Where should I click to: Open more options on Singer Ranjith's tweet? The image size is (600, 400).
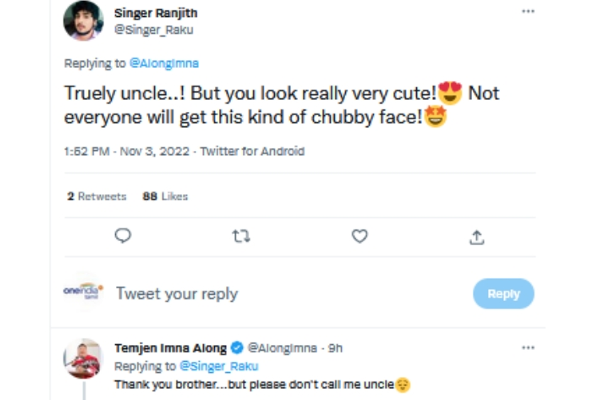click(528, 12)
